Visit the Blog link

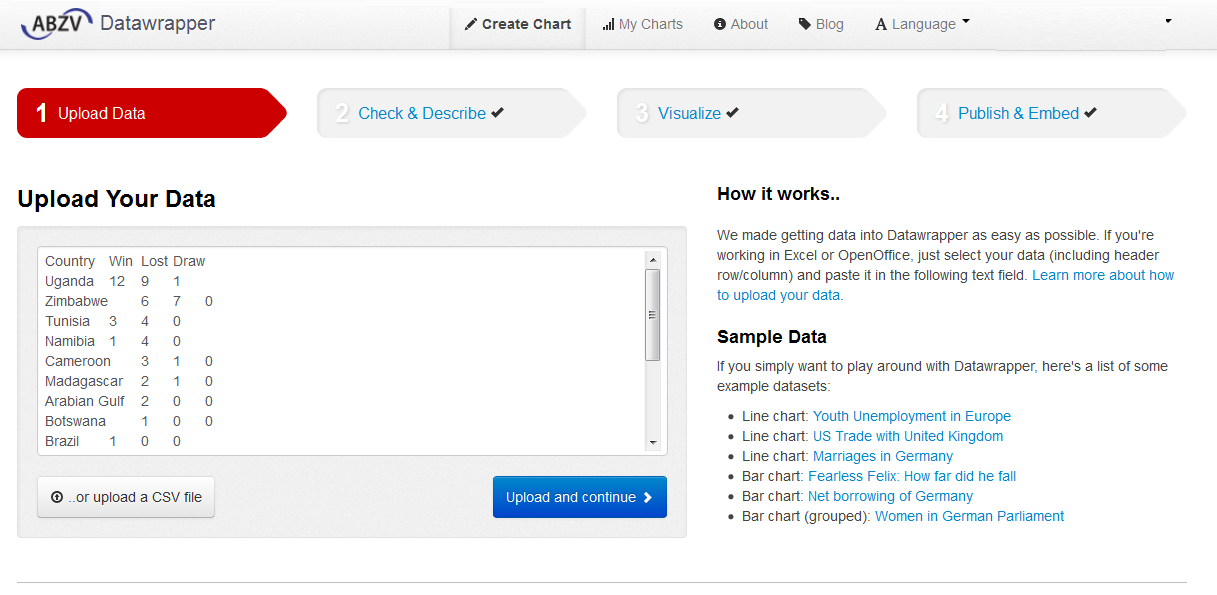tap(821, 24)
